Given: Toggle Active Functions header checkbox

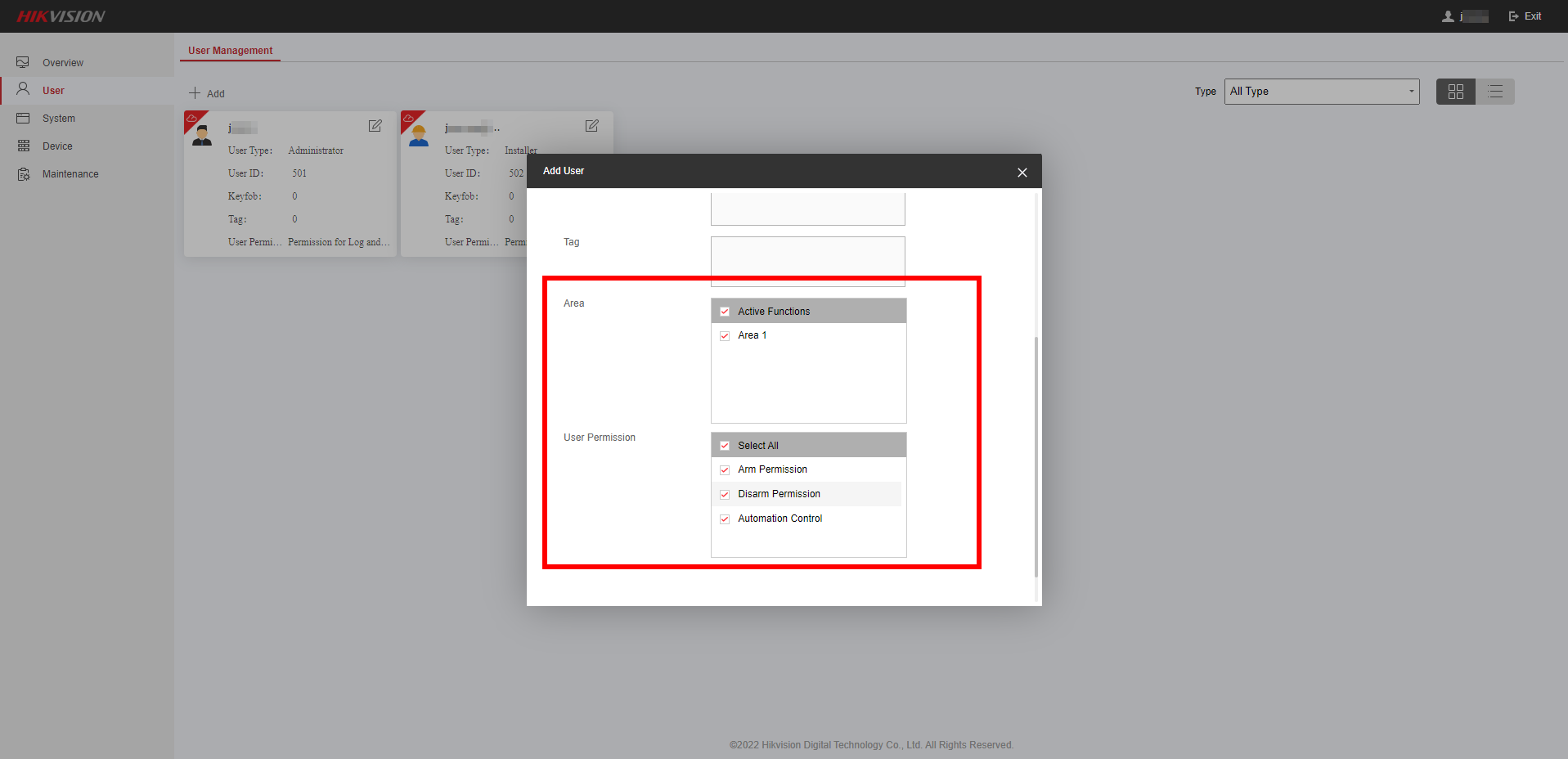Looking at the screenshot, I should click(x=725, y=312).
